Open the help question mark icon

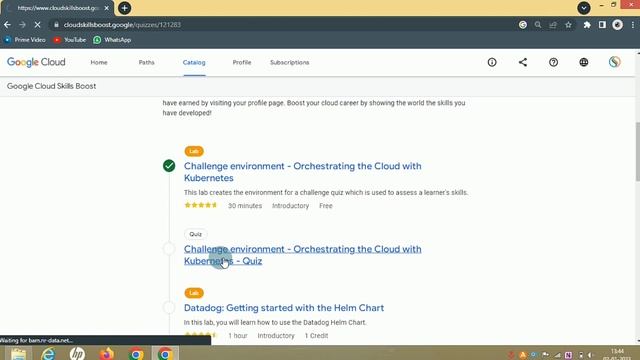553,62
